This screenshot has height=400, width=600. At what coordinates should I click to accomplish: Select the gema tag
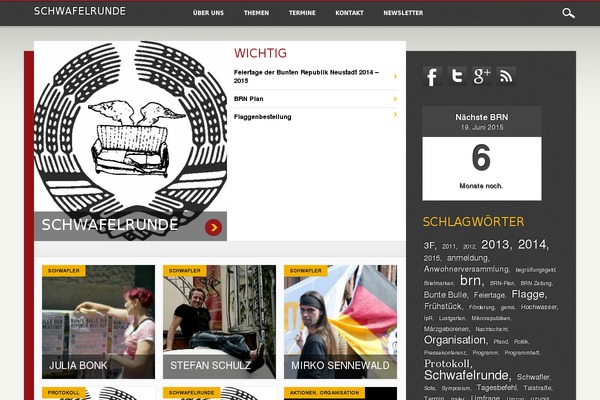tap(508, 307)
